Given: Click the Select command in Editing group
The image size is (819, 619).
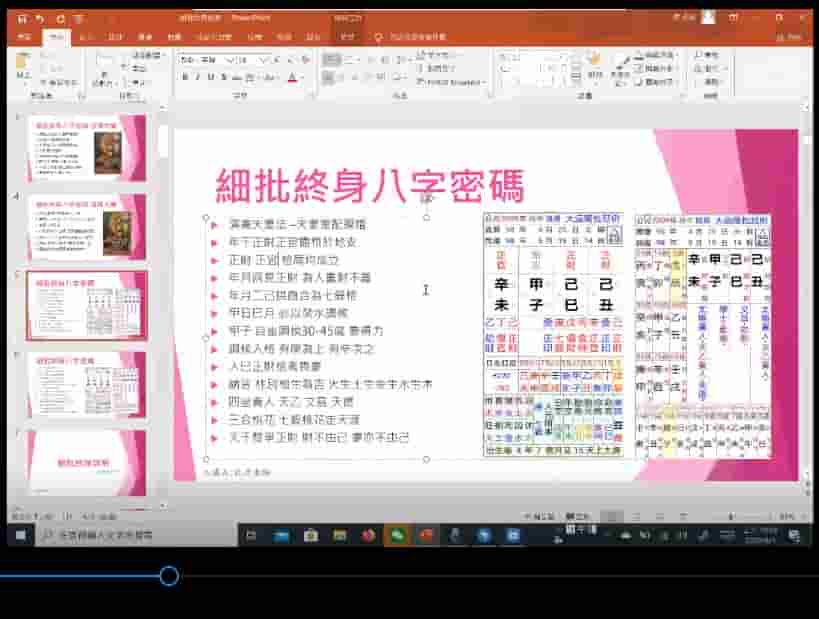Looking at the screenshot, I should pyautogui.click(x=709, y=83).
